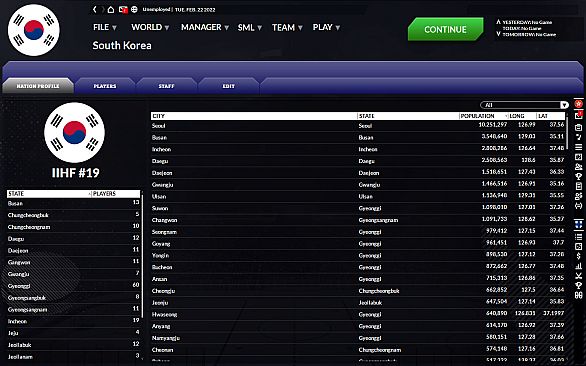Open the two-person roster icon in sidebar
This screenshot has width=586, height=366.
[x=579, y=166]
